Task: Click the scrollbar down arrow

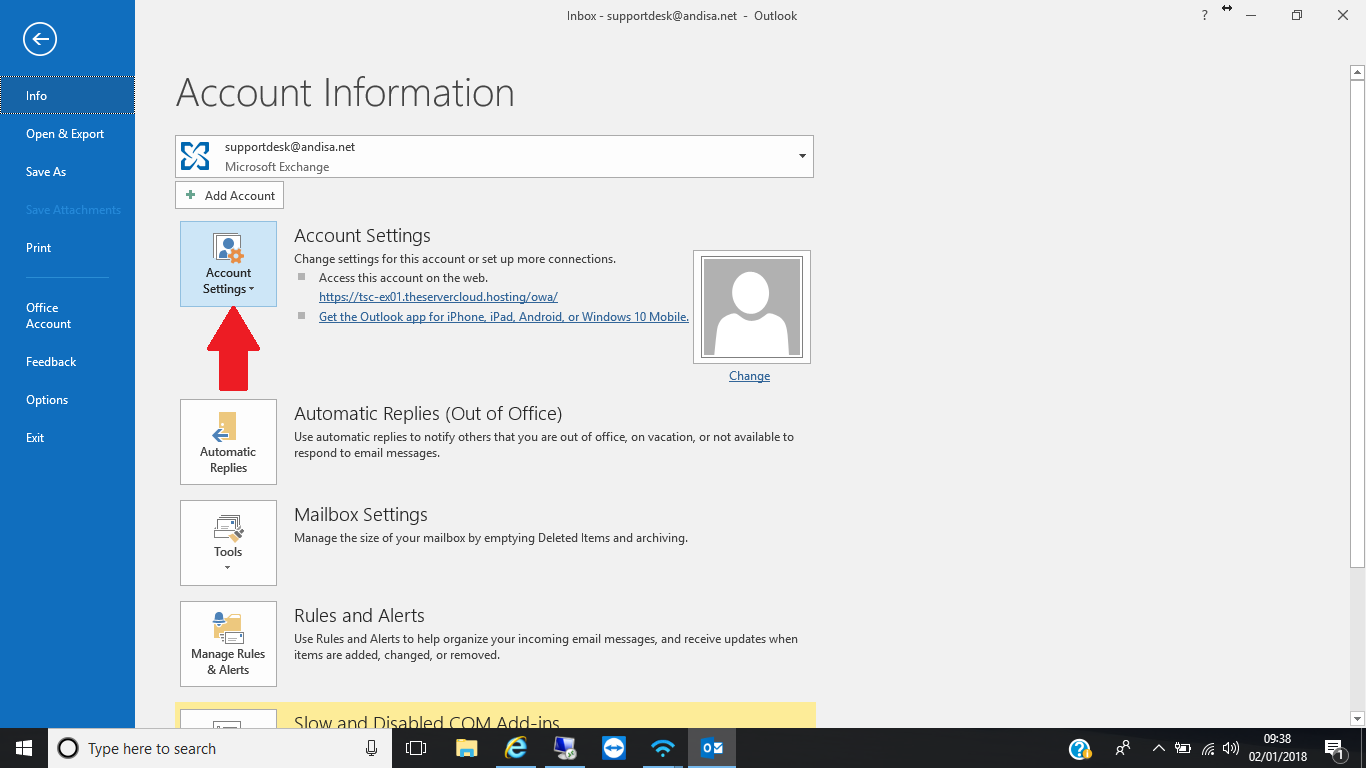Action: (x=1357, y=718)
